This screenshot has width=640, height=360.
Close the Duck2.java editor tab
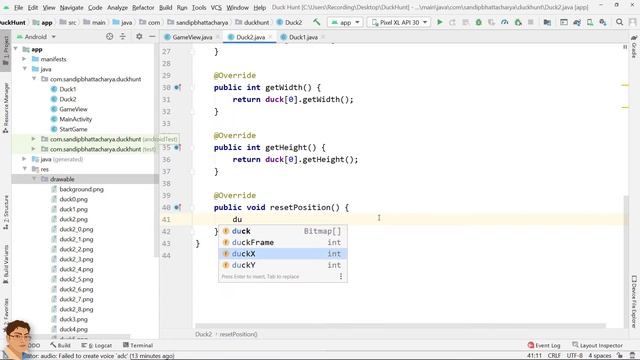270,37
